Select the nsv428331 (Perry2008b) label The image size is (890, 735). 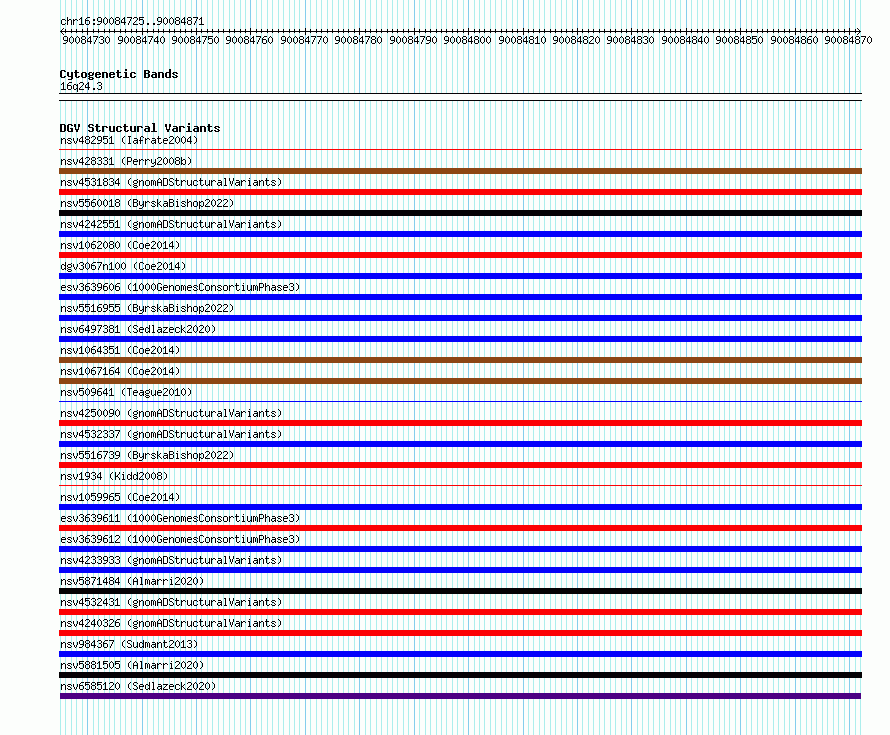click(x=126, y=161)
